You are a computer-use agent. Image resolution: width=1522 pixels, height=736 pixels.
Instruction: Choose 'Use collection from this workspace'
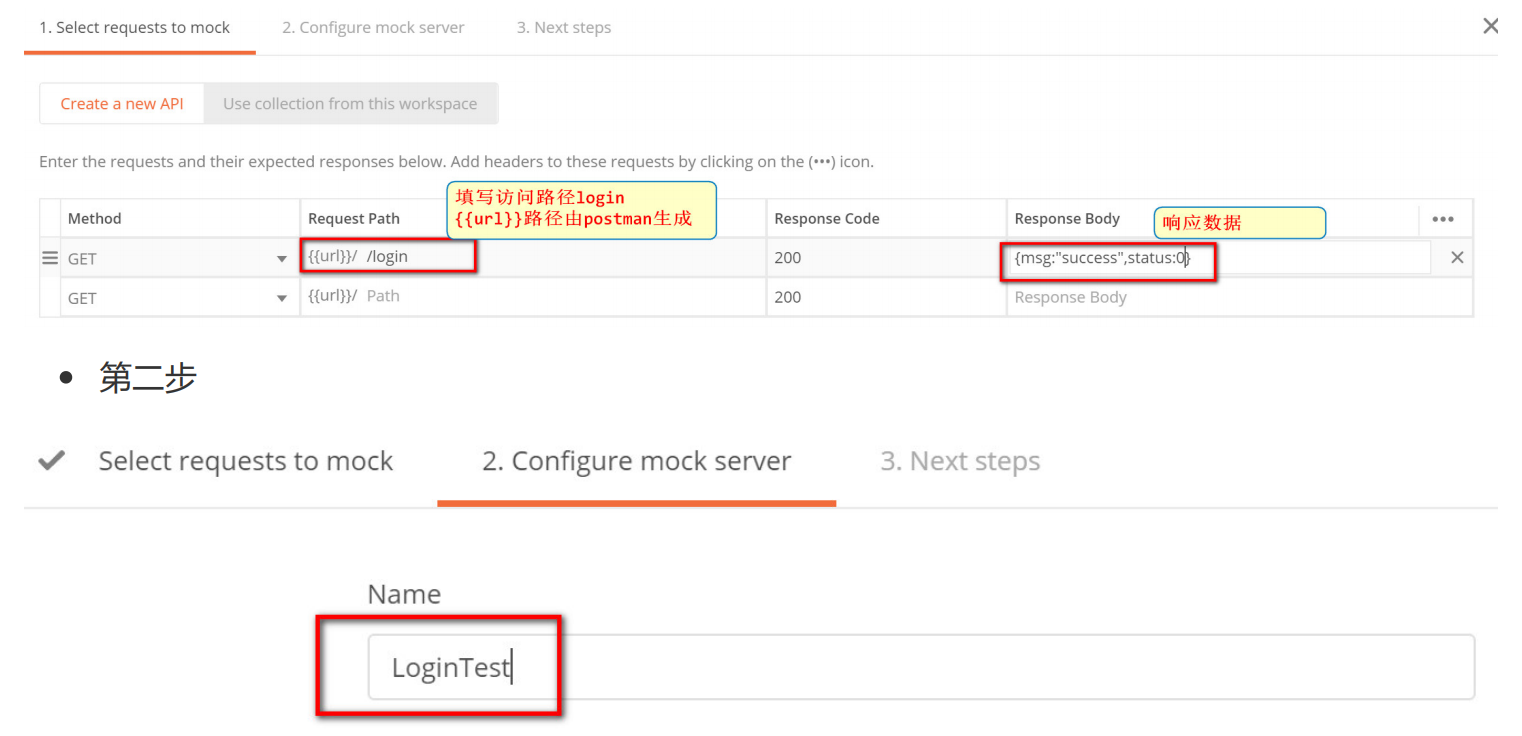(x=350, y=104)
